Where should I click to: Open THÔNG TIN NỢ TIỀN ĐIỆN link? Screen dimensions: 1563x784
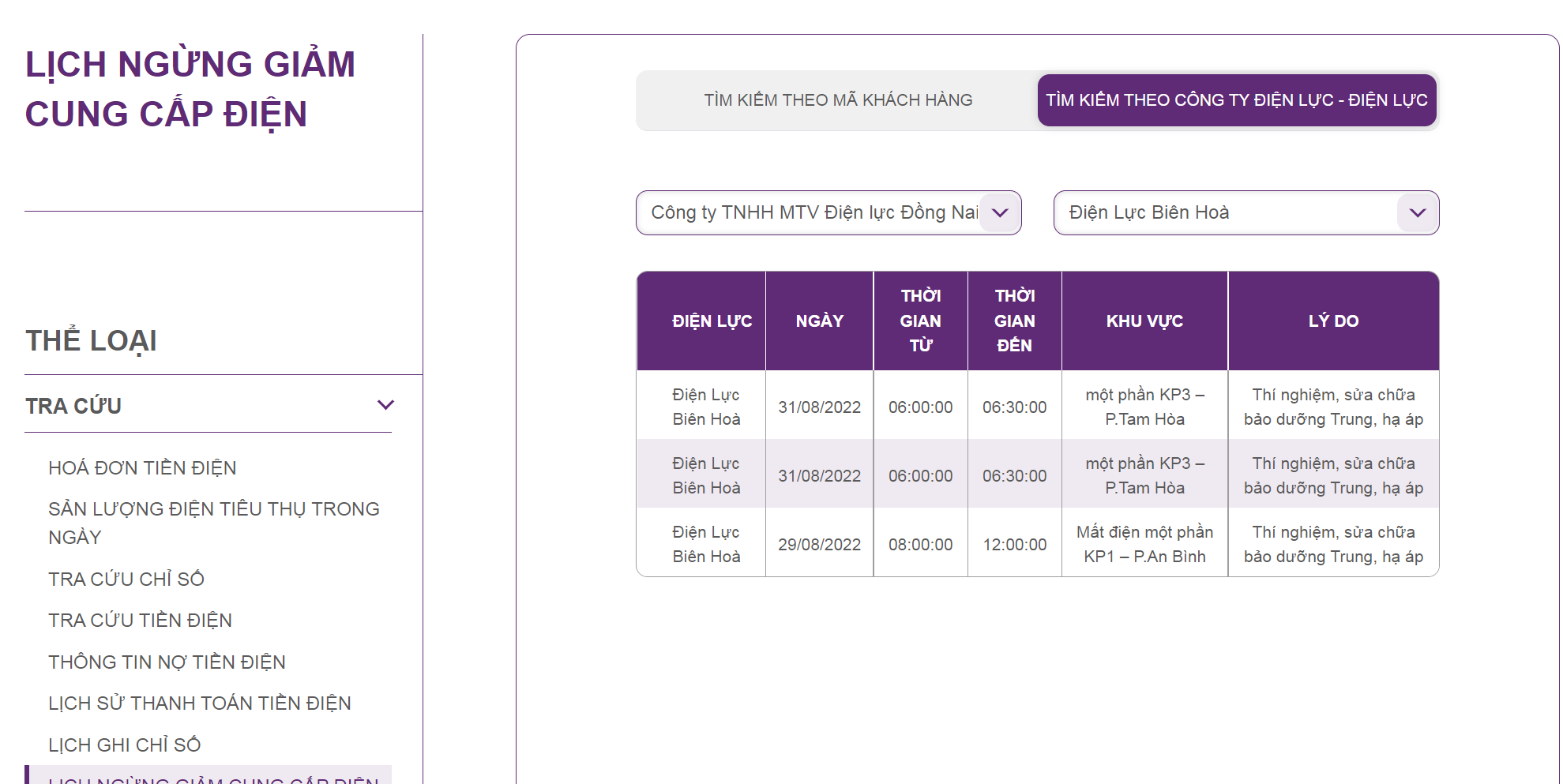[x=167, y=662]
